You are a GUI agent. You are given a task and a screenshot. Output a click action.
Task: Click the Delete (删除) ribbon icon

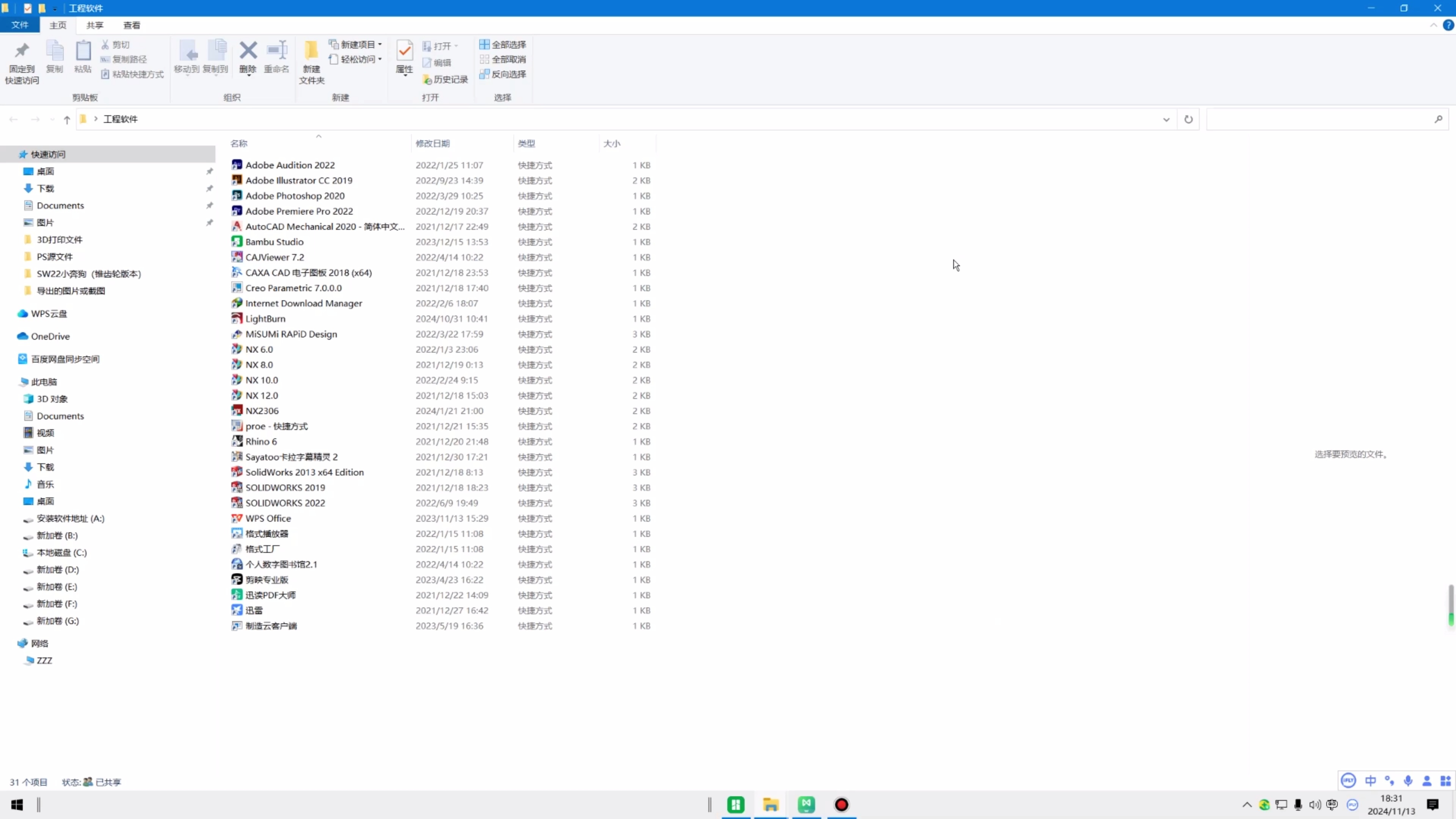point(248,56)
